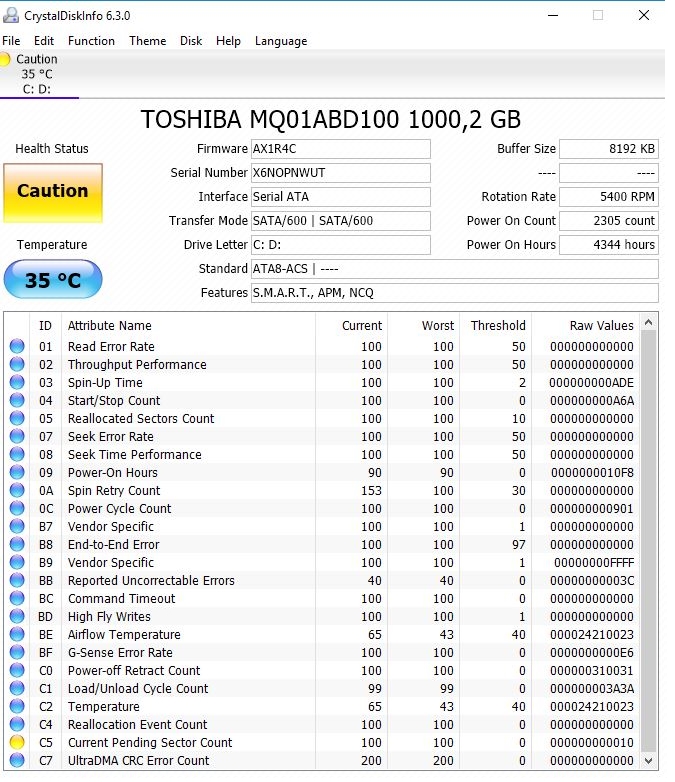Open the File menu

tap(11, 41)
